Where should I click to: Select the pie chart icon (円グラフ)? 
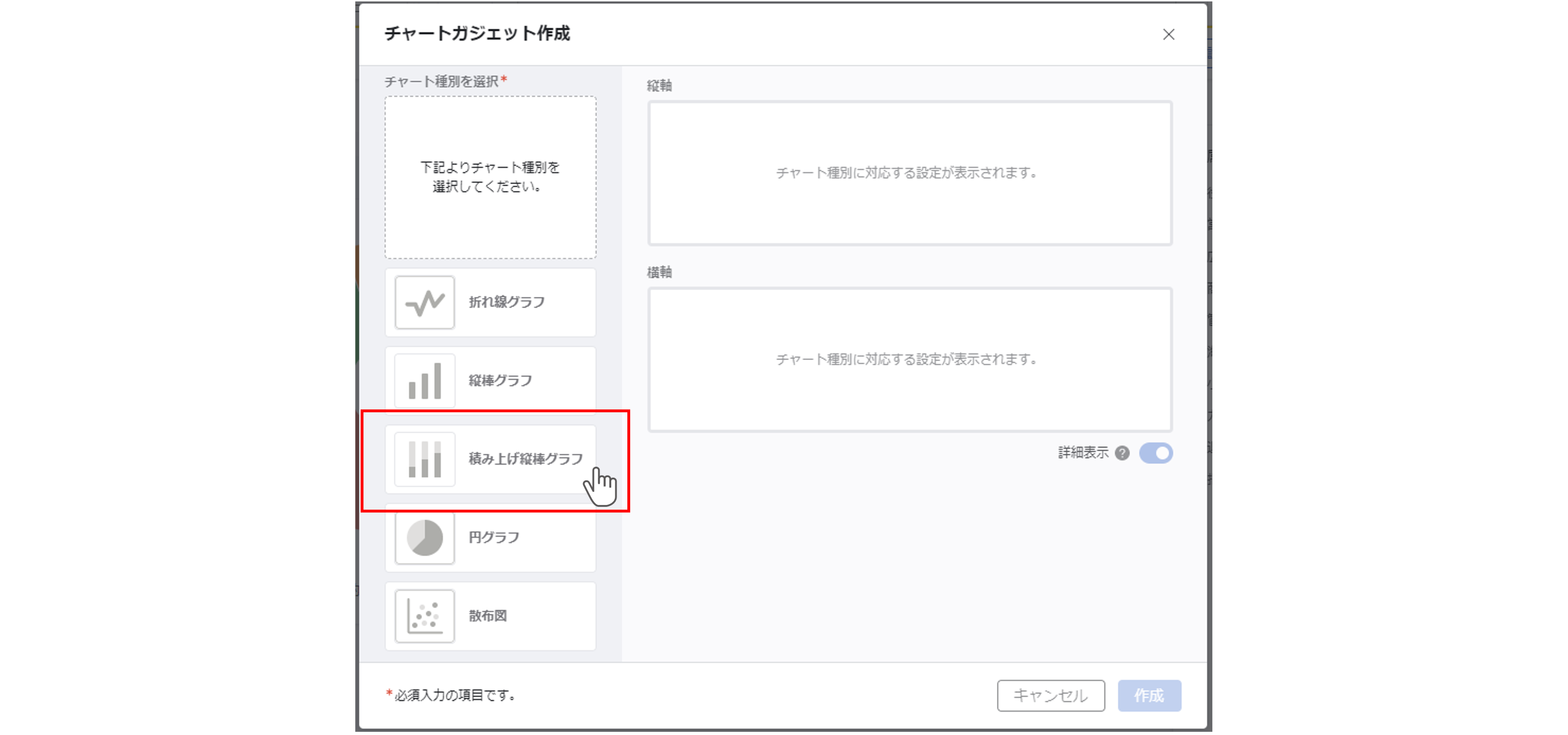click(x=424, y=538)
